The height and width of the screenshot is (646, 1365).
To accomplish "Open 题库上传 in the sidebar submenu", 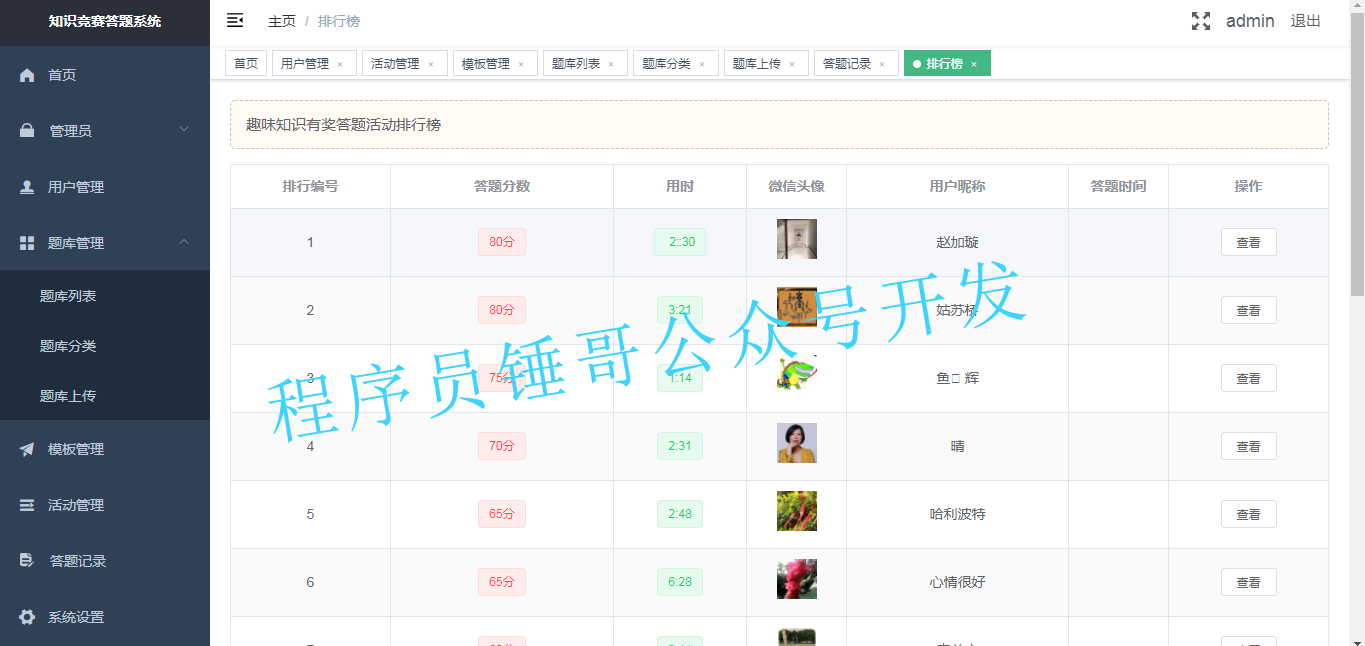I will point(105,396).
